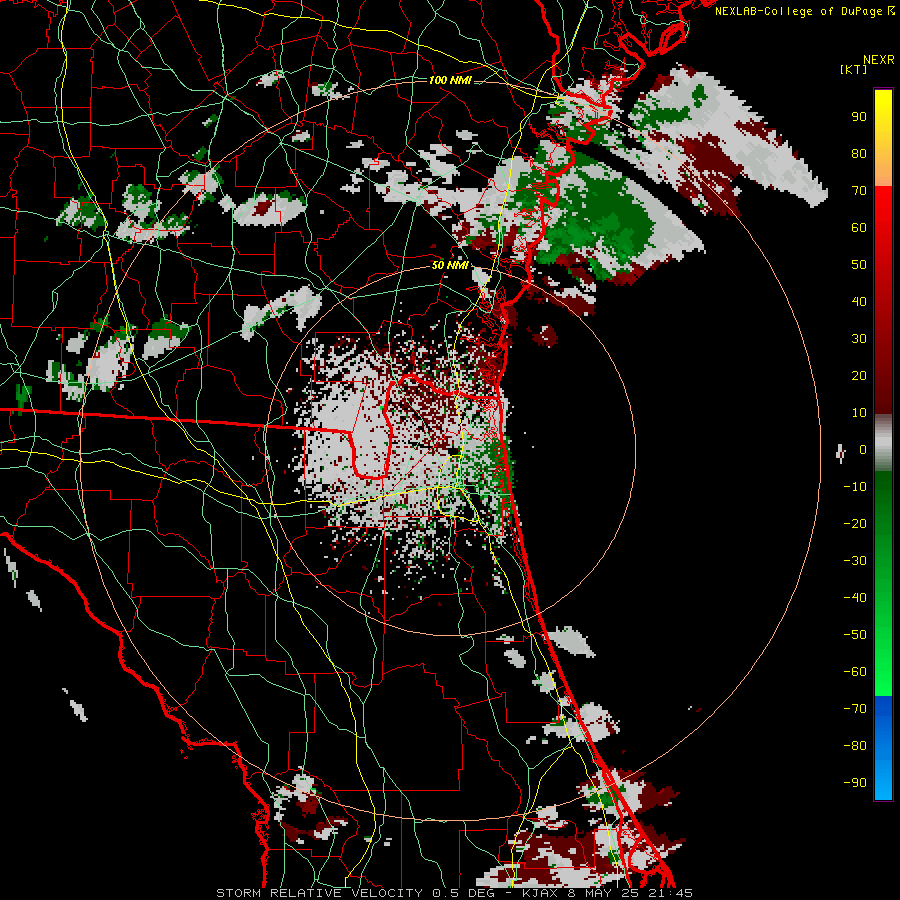Image resolution: width=900 pixels, height=900 pixels.
Task: Click the -80 value on the velocity scale
Action: 855,746
